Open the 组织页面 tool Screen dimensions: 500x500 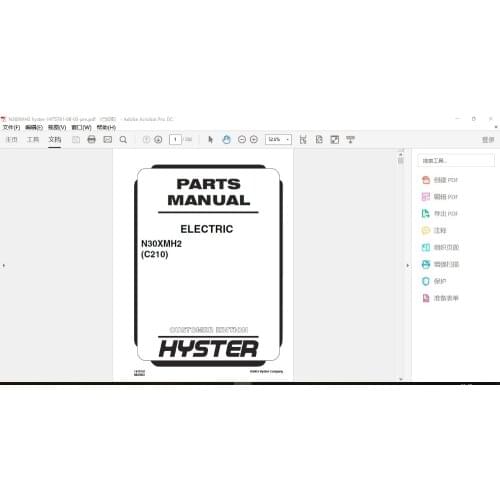tap(440, 247)
